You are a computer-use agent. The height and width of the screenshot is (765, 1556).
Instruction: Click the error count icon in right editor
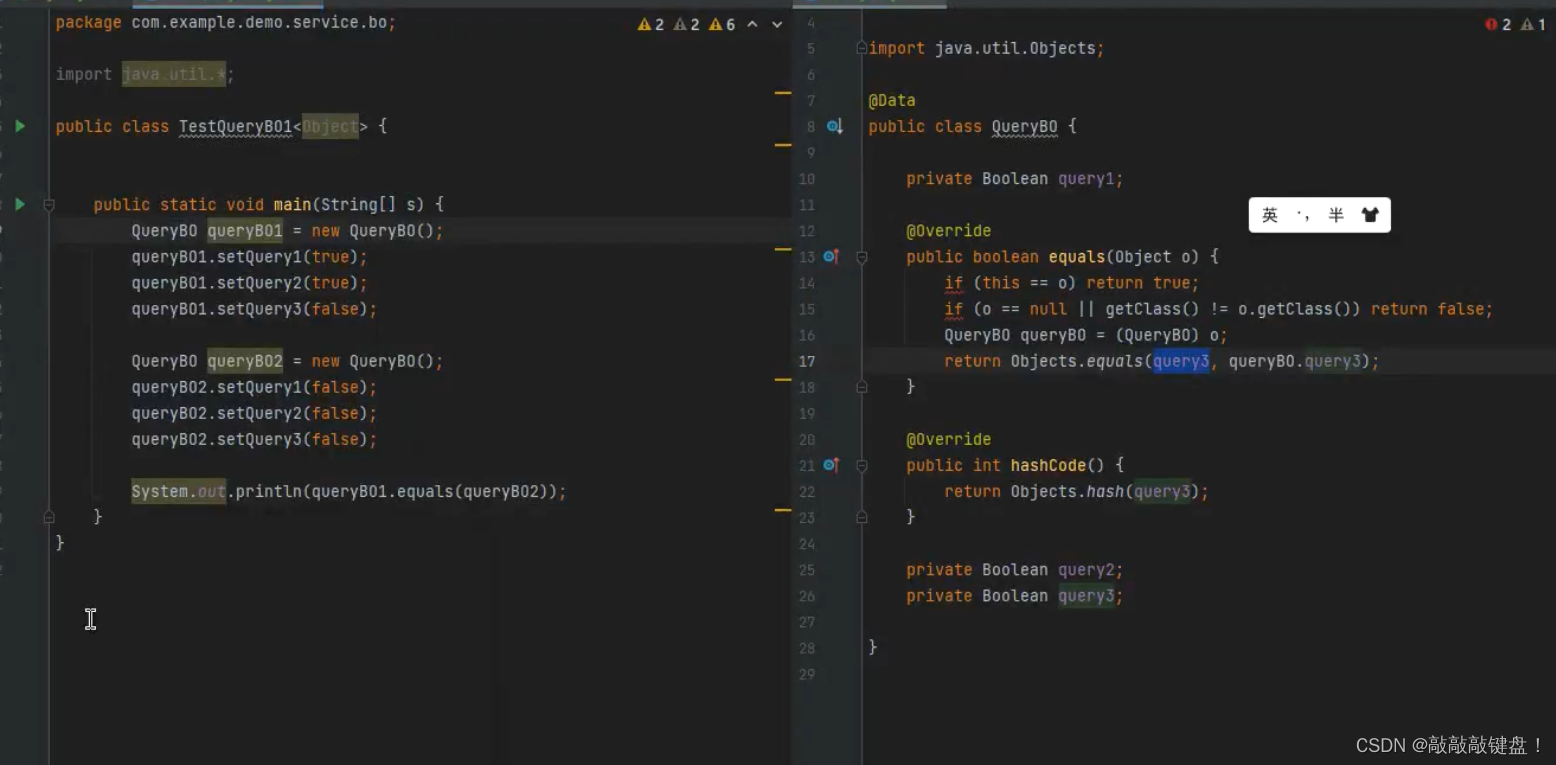click(1491, 24)
